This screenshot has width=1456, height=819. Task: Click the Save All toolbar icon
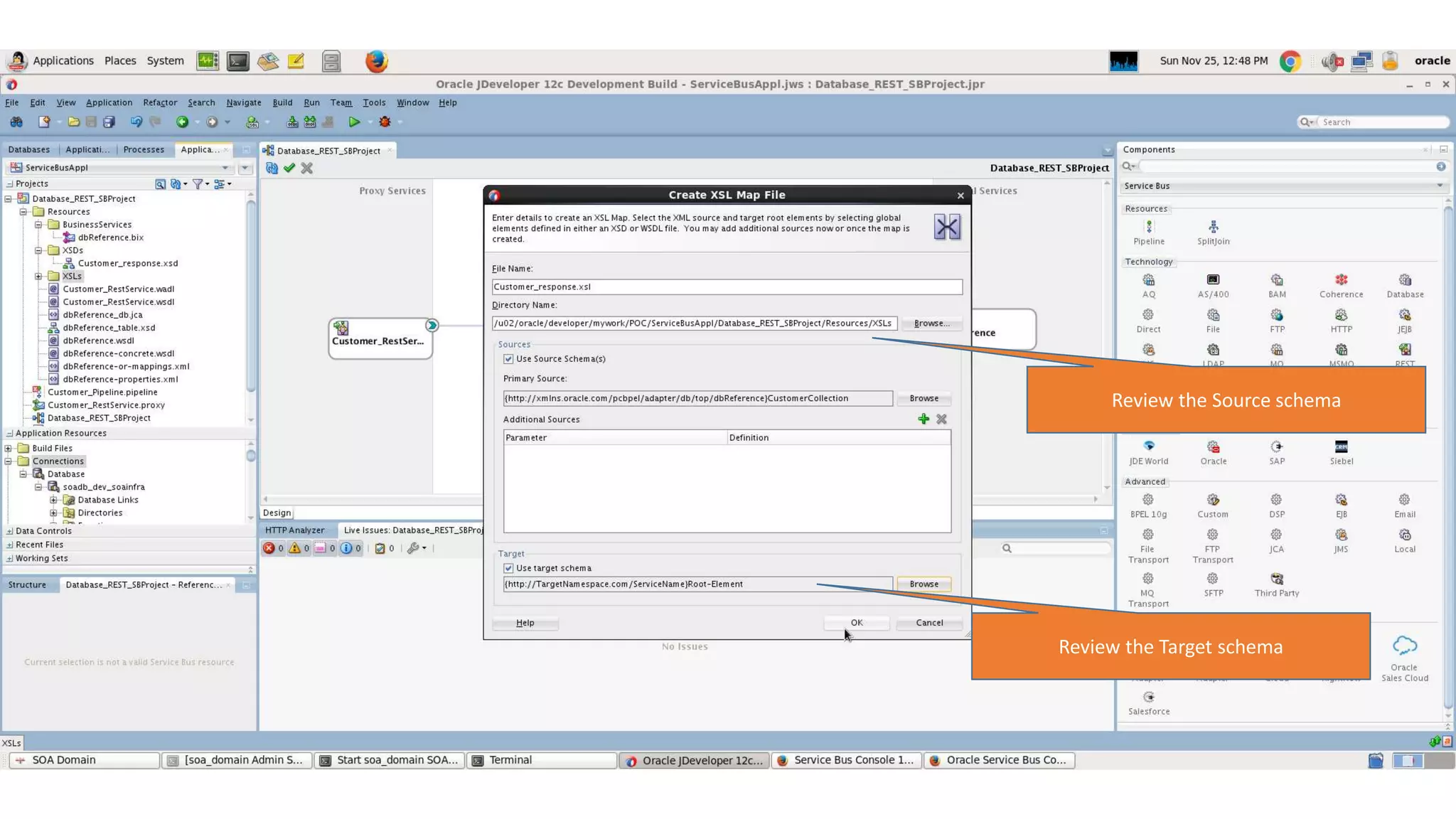tap(109, 122)
